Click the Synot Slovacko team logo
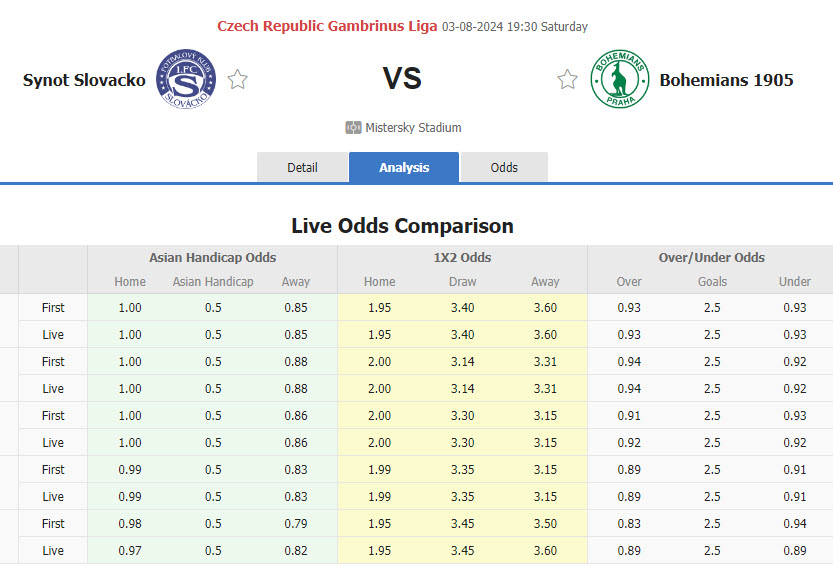This screenshot has height=572, width=833. [186, 79]
